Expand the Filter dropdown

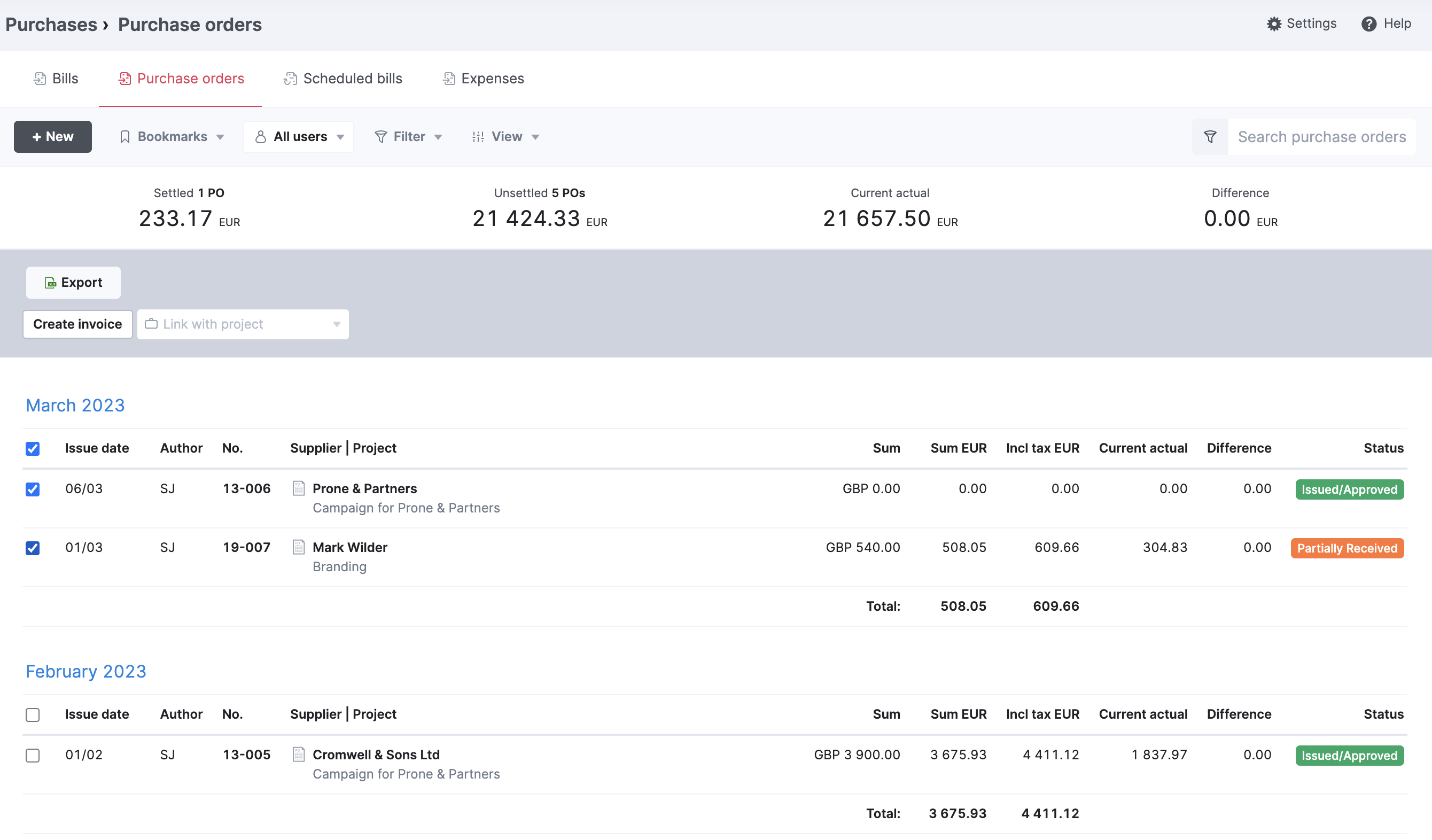click(409, 137)
